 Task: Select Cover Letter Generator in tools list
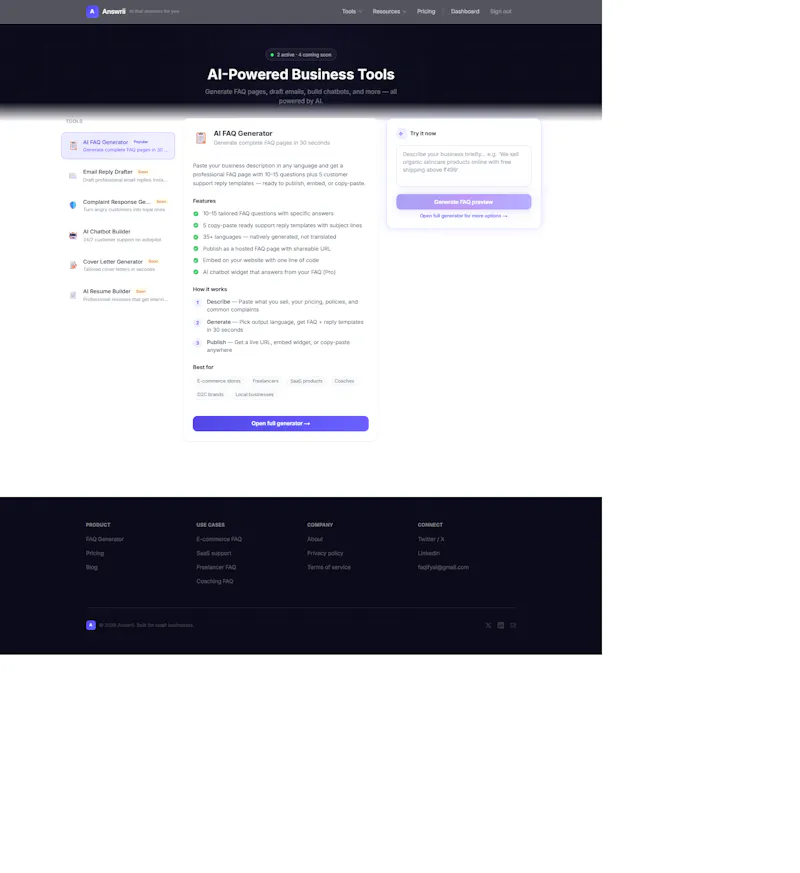[118, 265]
